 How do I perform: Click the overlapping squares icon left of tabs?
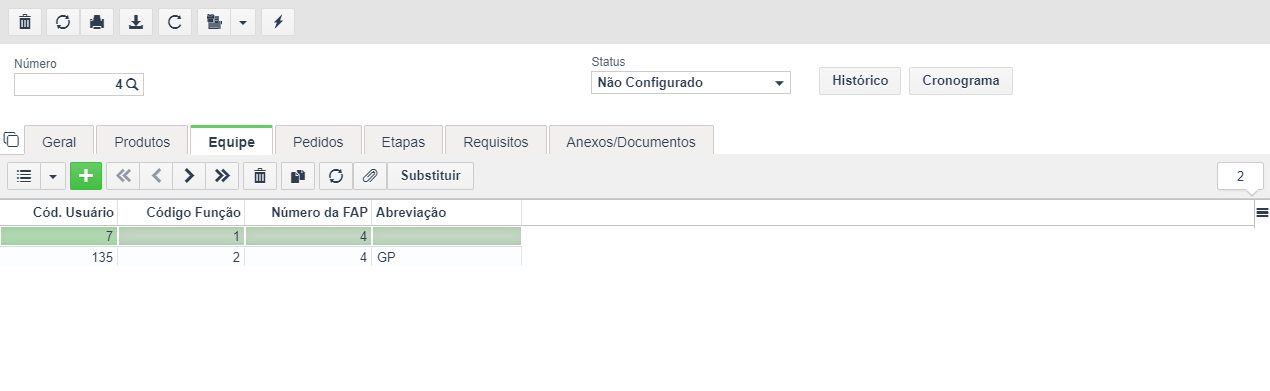(x=11, y=139)
